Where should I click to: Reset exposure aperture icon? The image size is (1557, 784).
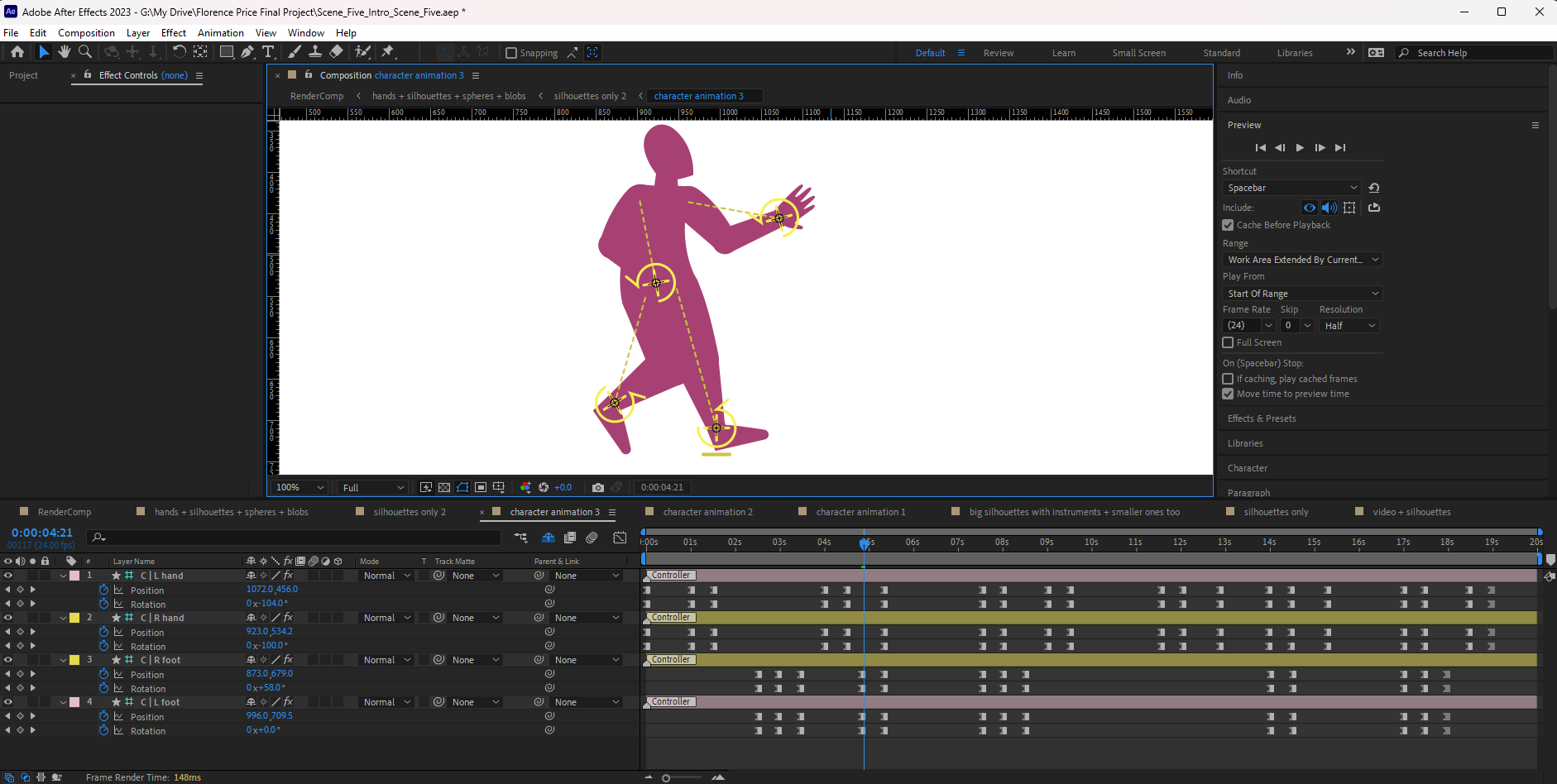(x=544, y=487)
